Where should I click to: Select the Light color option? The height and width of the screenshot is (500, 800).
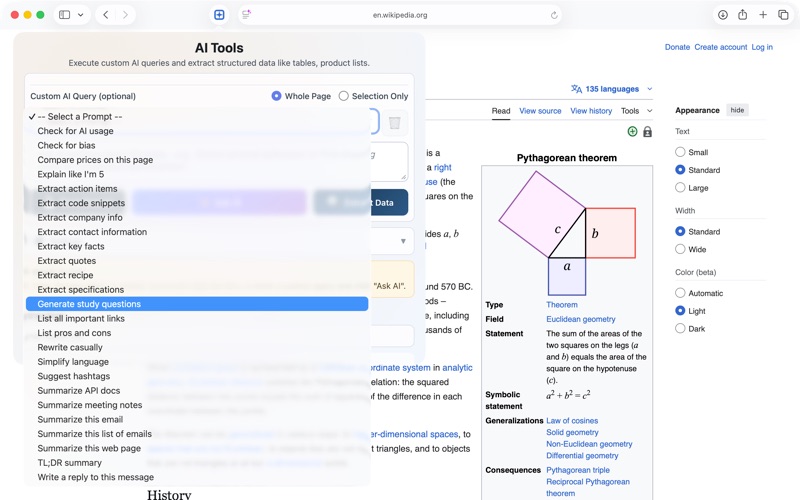click(x=680, y=311)
